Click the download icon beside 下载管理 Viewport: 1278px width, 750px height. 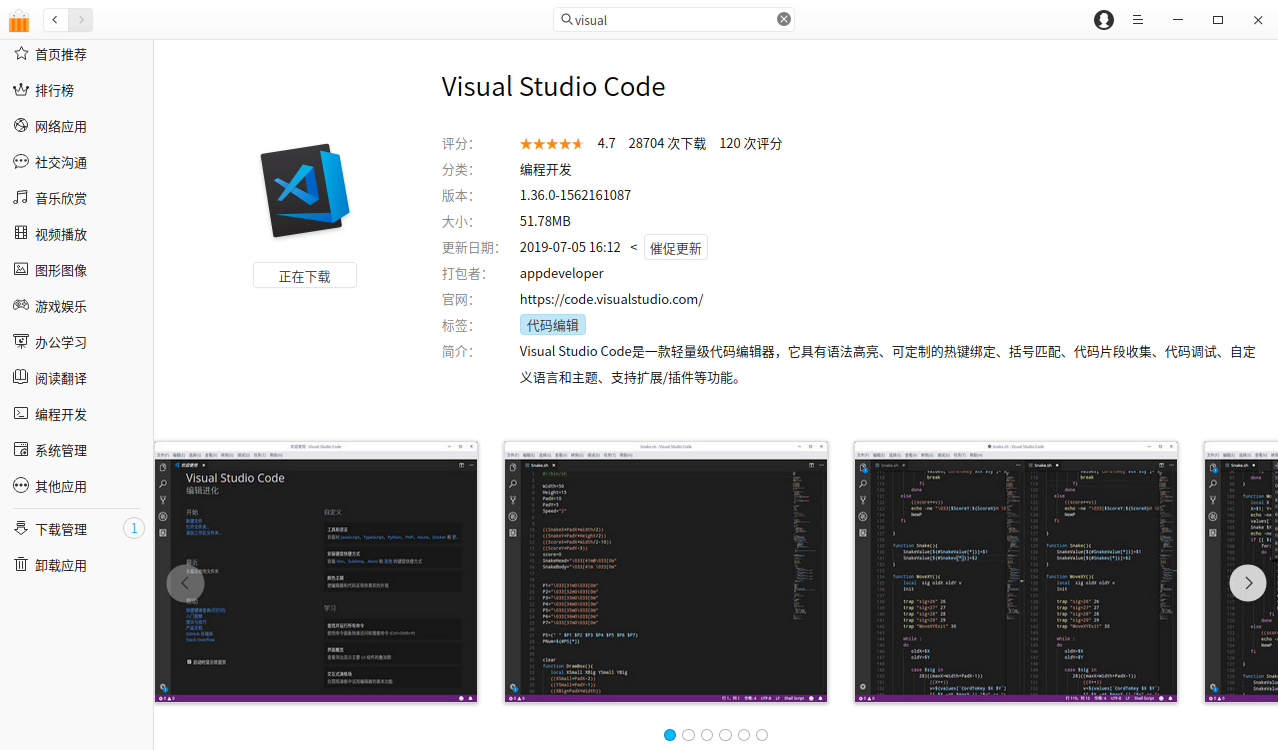21,529
